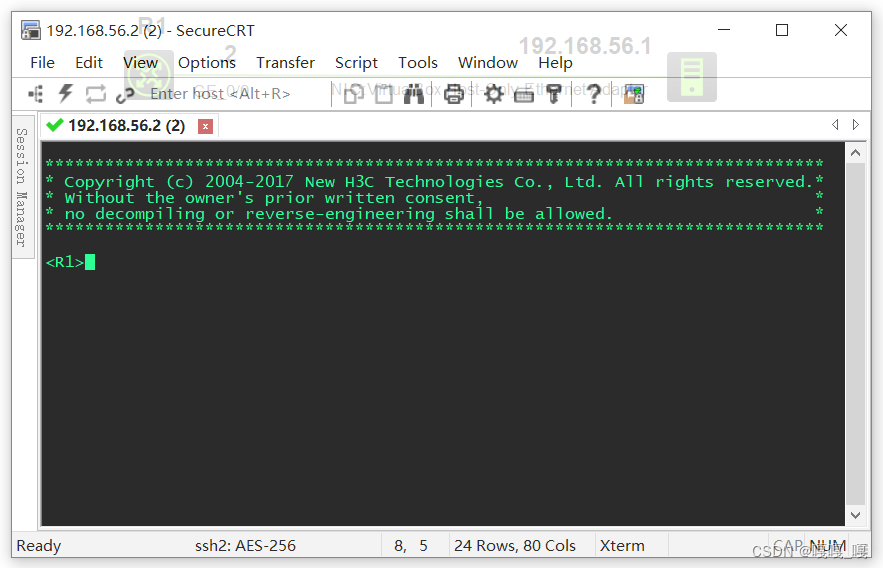Open the View menu

(x=140, y=62)
